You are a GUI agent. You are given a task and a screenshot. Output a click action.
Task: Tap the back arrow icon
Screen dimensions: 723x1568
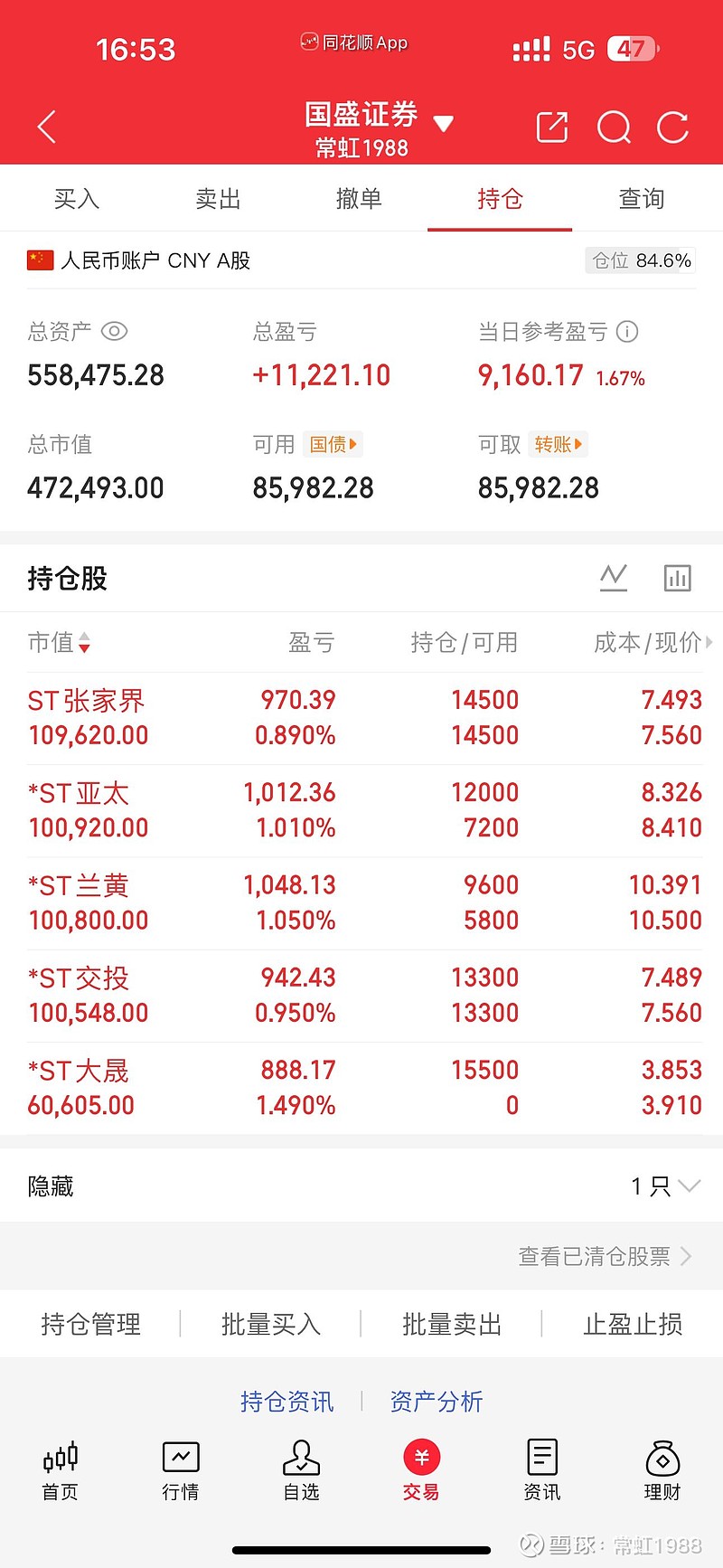click(47, 128)
